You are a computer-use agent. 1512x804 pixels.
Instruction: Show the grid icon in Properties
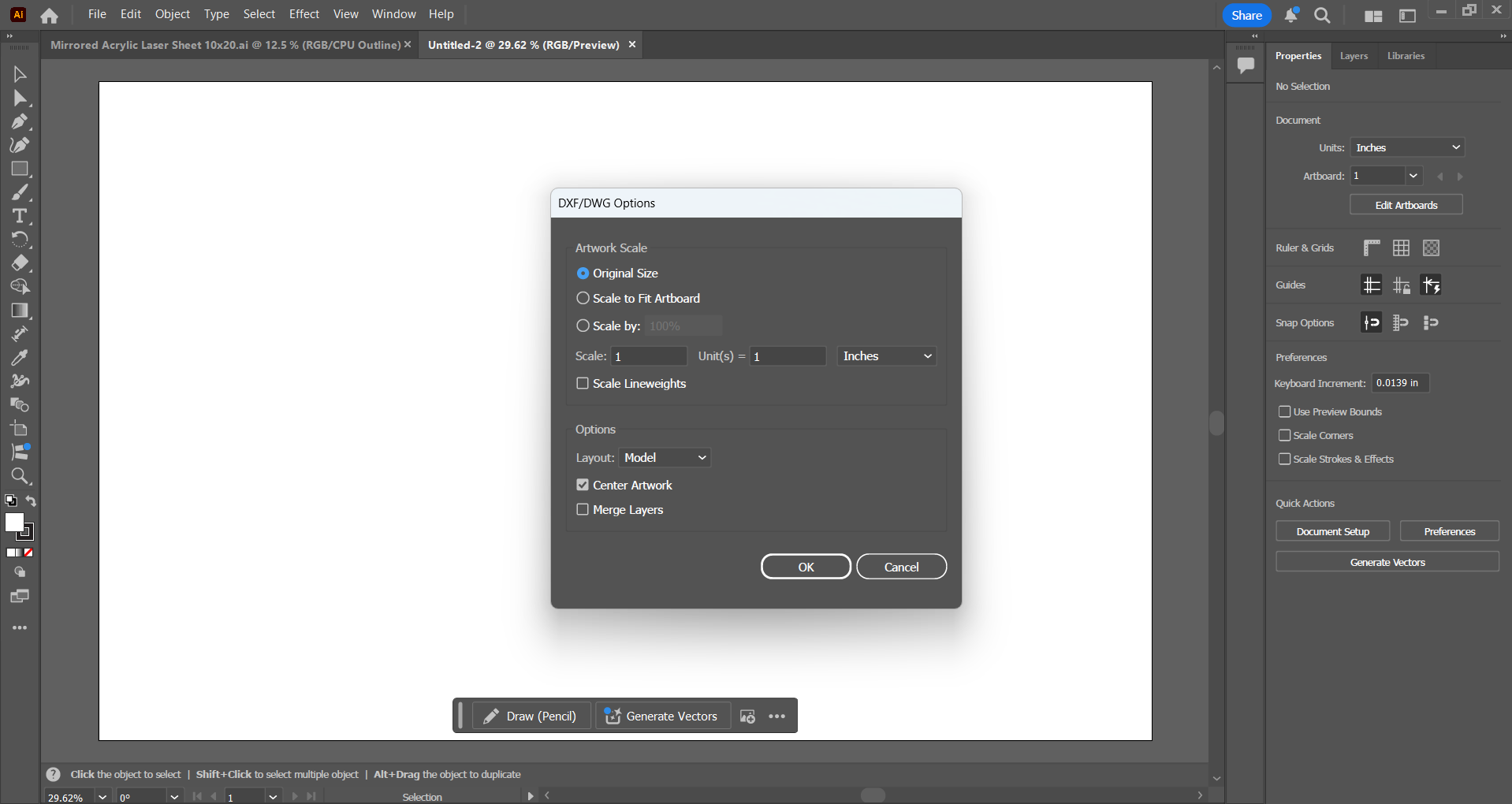(x=1401, y=248)
